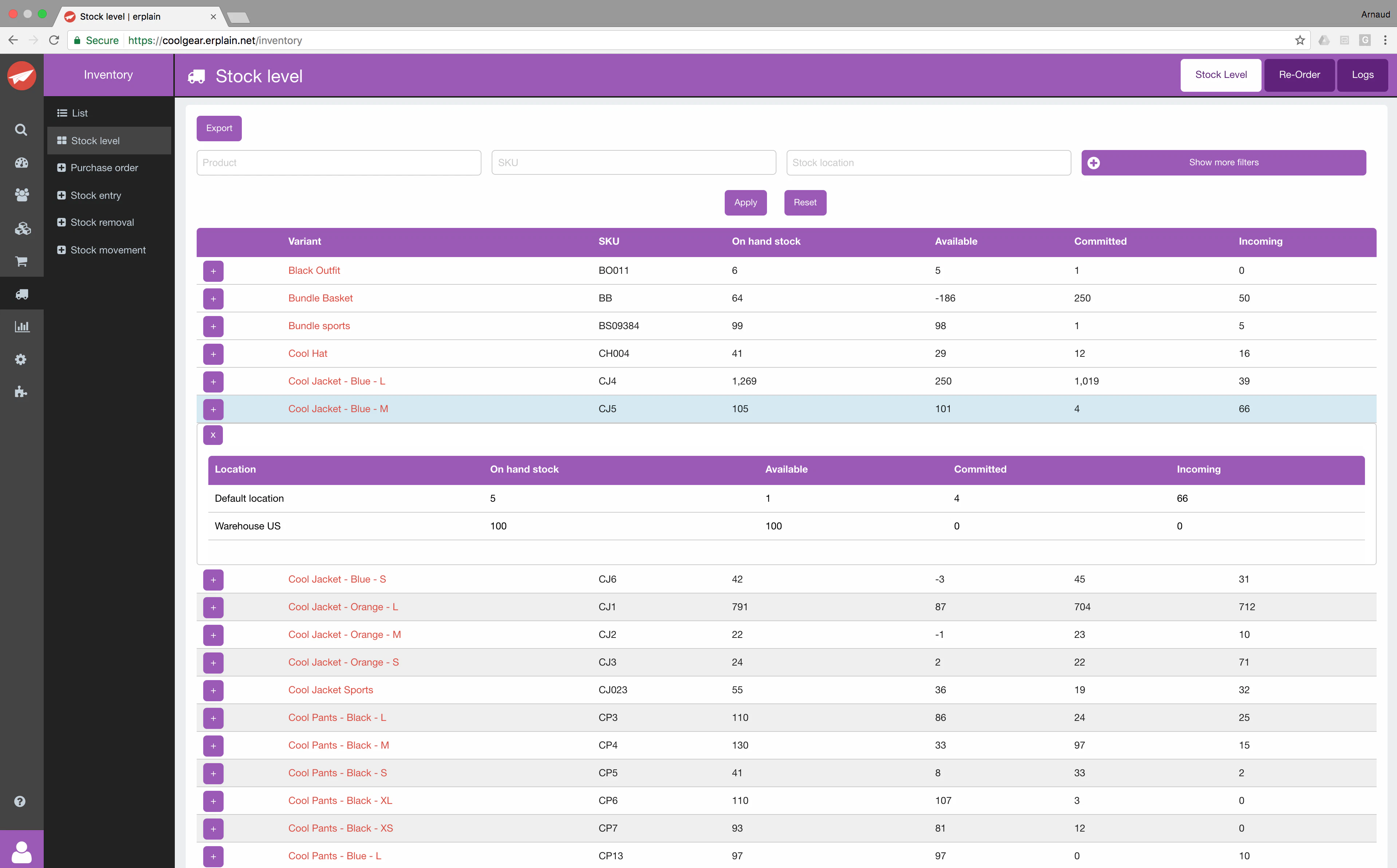Open the settings gear icon

[21, 359]
